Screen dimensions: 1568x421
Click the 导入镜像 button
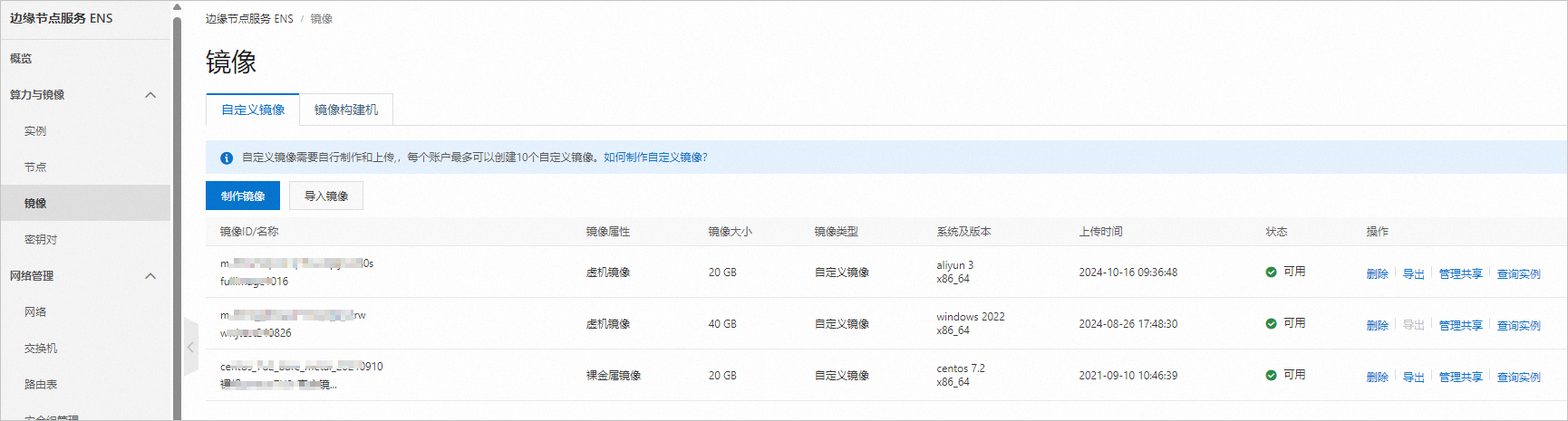[326, 196]
